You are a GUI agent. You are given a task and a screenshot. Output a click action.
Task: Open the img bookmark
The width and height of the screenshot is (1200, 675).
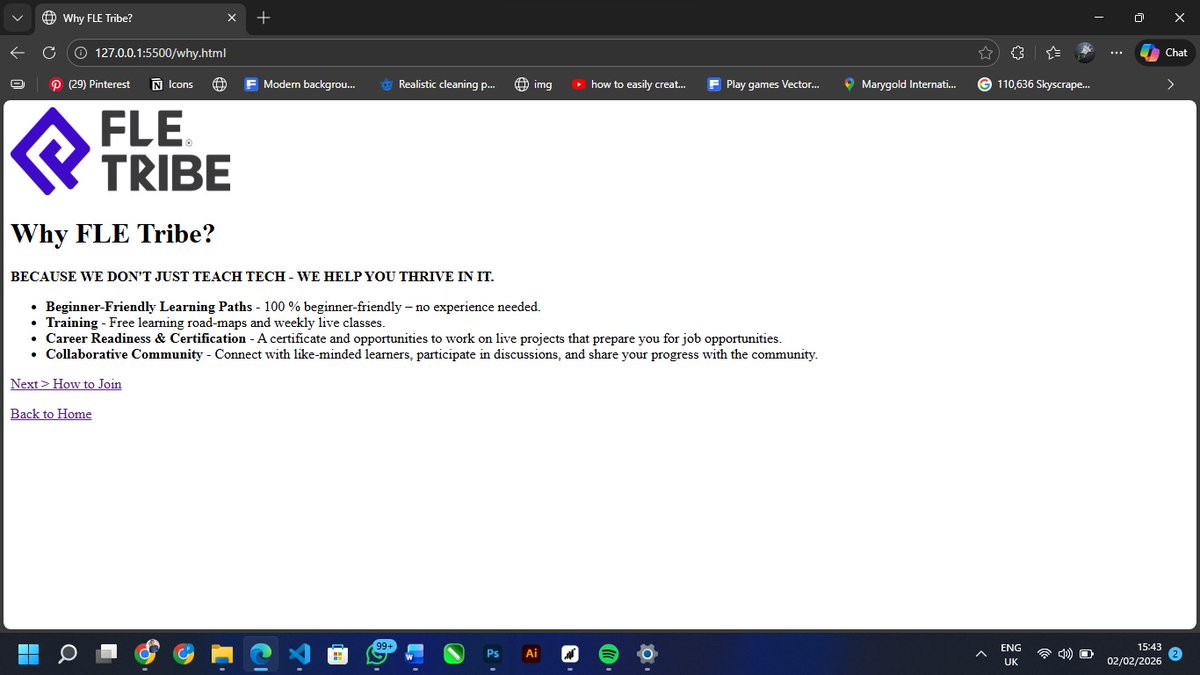click(533, 85)
